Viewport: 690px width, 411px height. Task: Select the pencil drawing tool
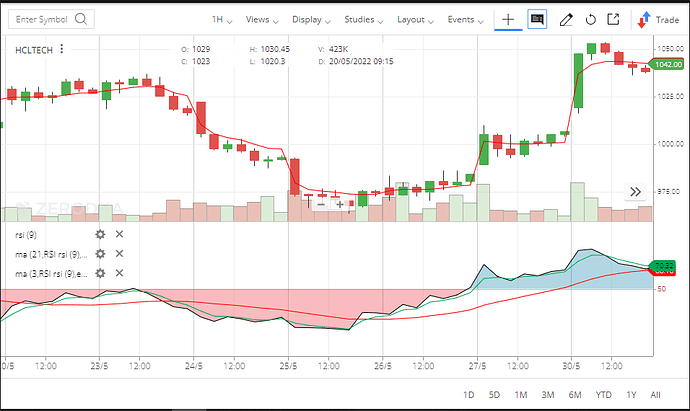(566, 20)
